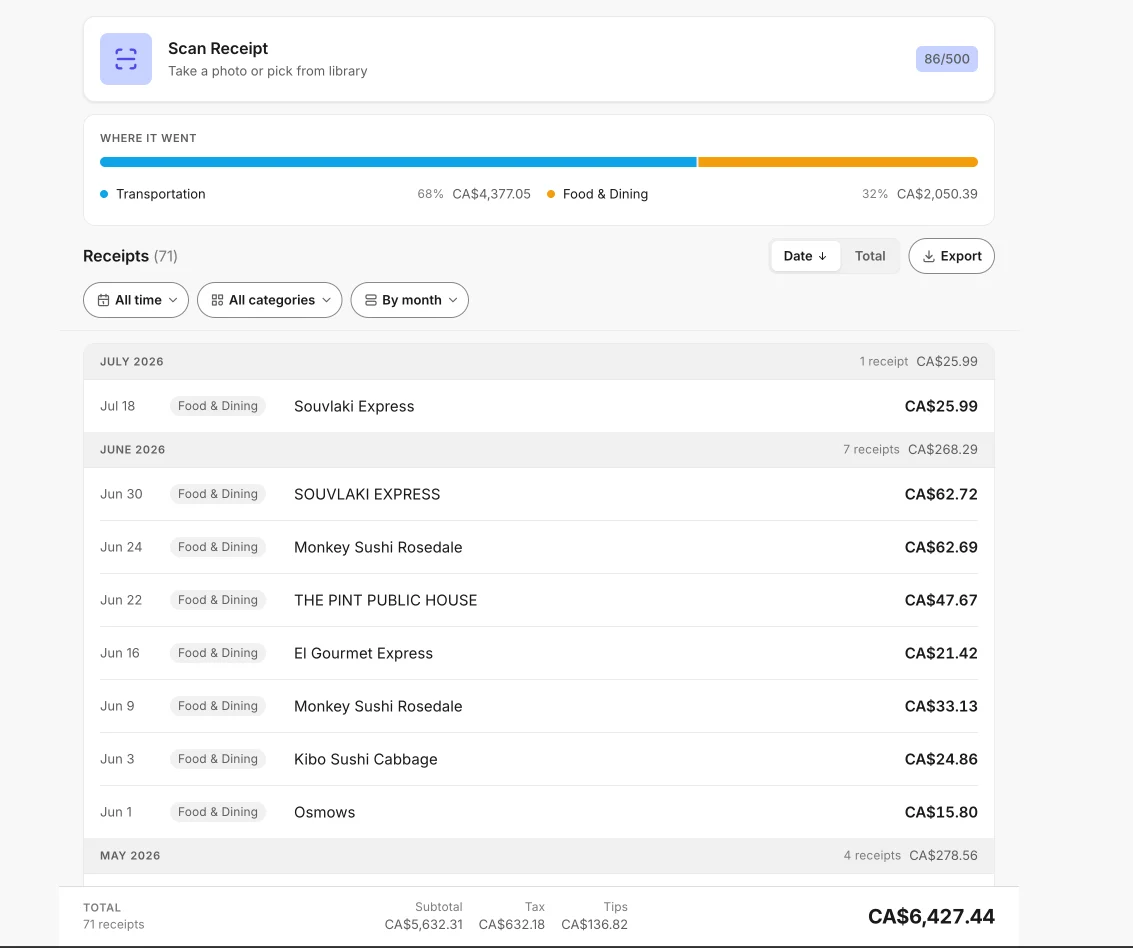Click the Food & Dining tag on Jun 22 row
1133x948 pixels.
pos(217,600)
